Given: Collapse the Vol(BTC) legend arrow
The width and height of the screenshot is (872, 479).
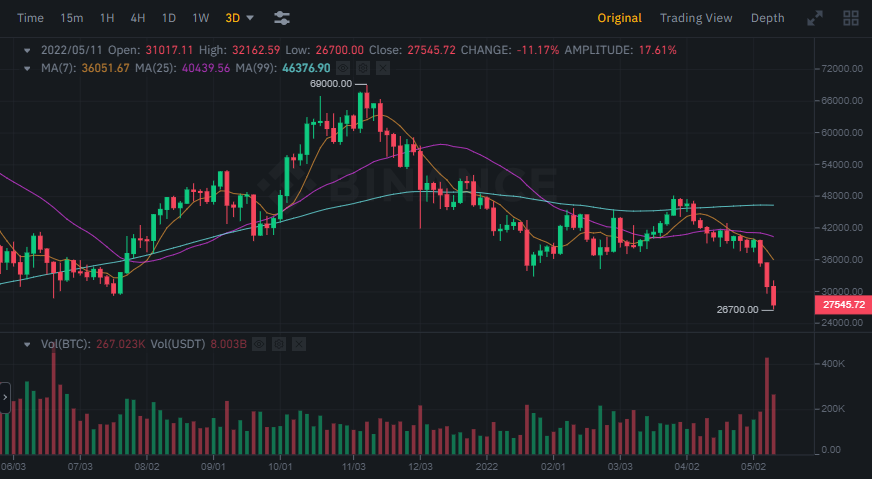Looking at the screenshot, I should tap(28, 344).
